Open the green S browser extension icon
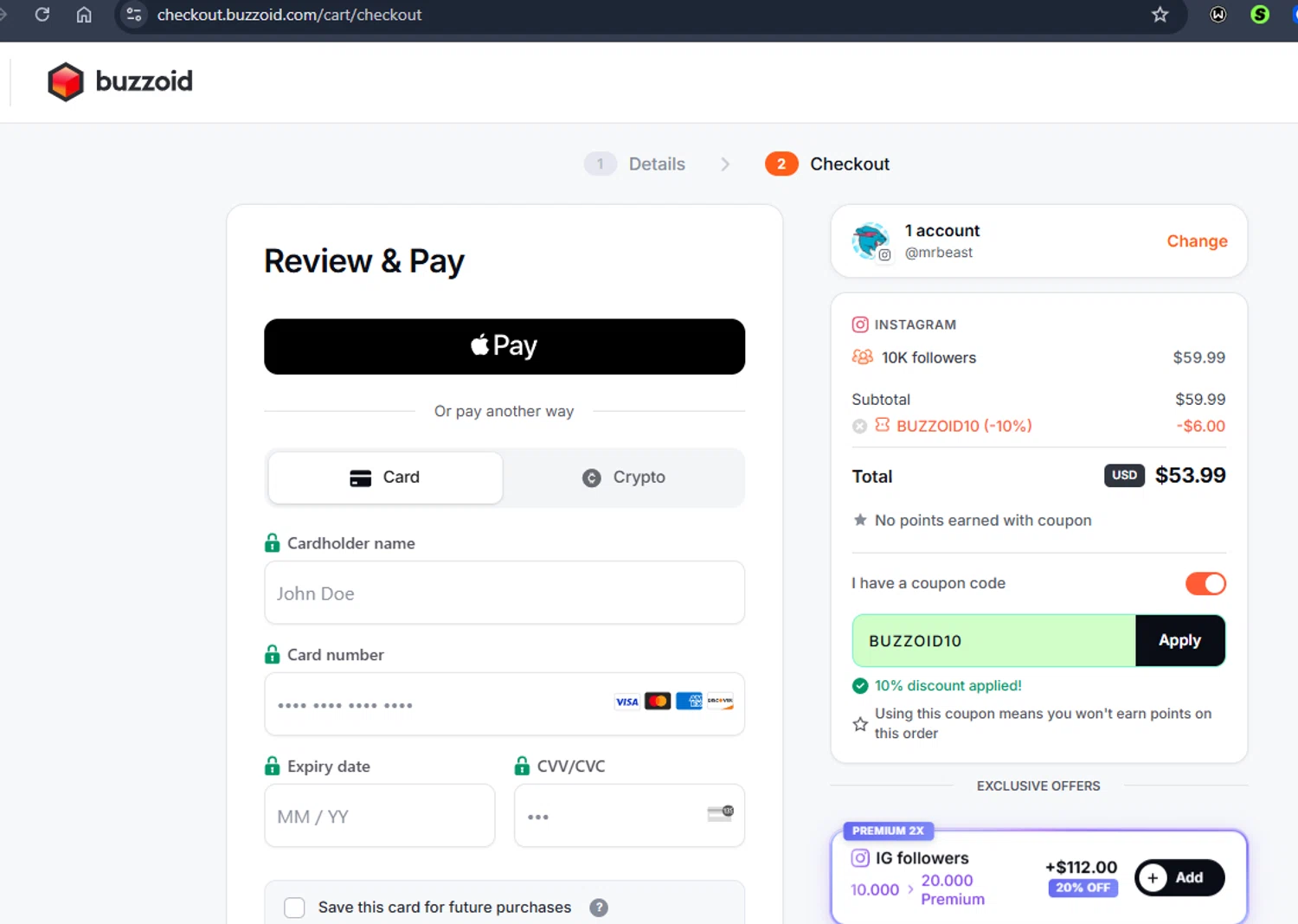This screenshot has width=1298, height=924. [x=1260, y=15]
